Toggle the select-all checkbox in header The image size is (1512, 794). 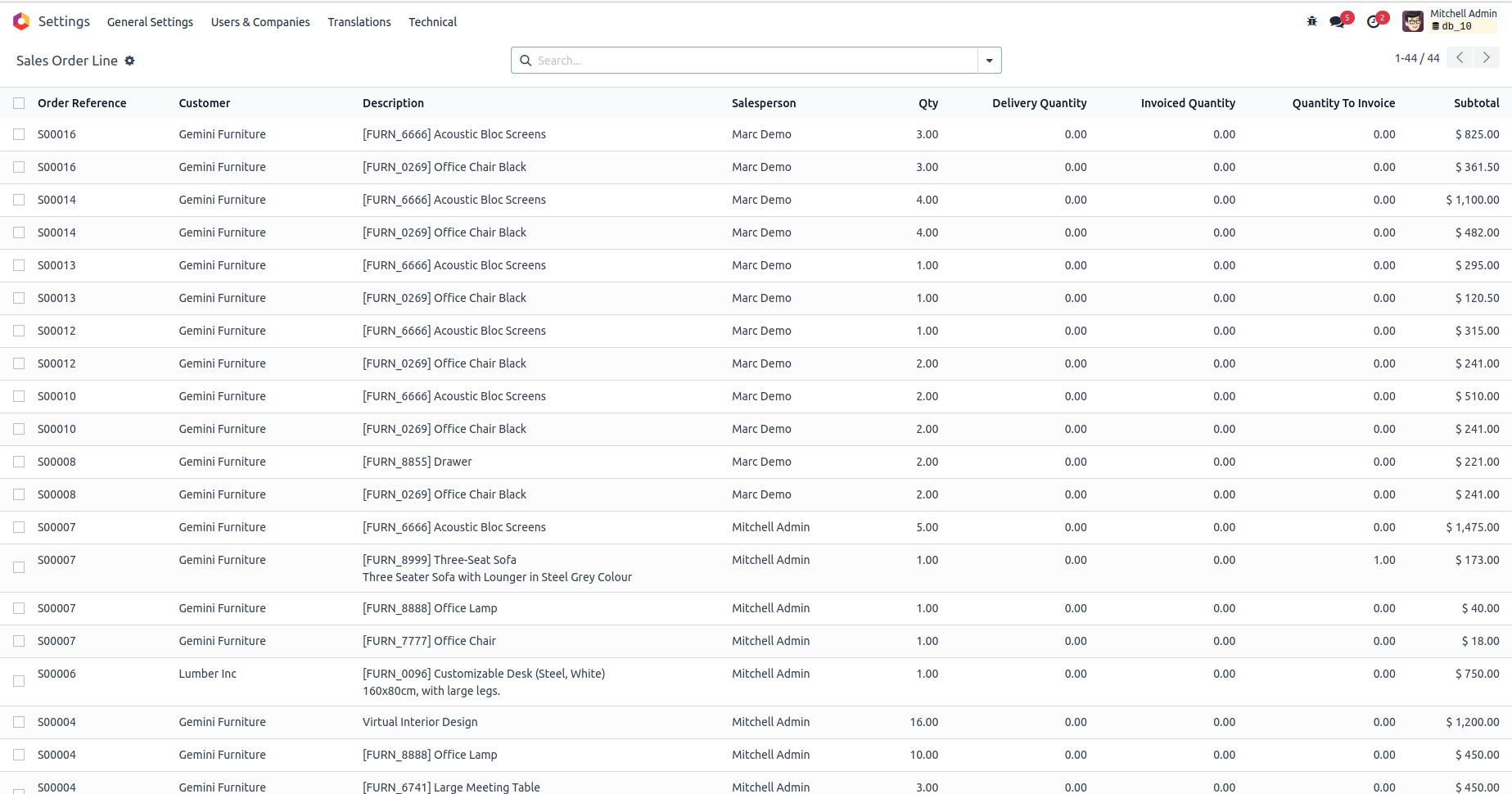pos(19,103)
